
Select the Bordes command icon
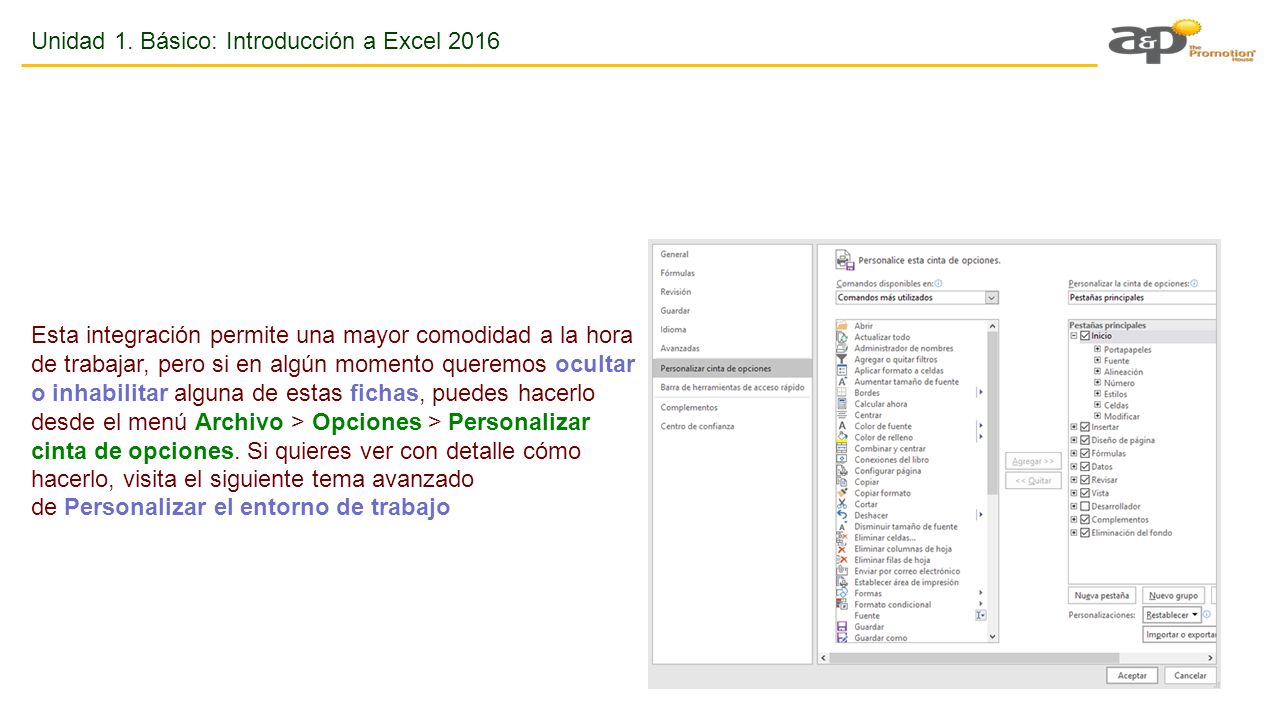[842, 393]
